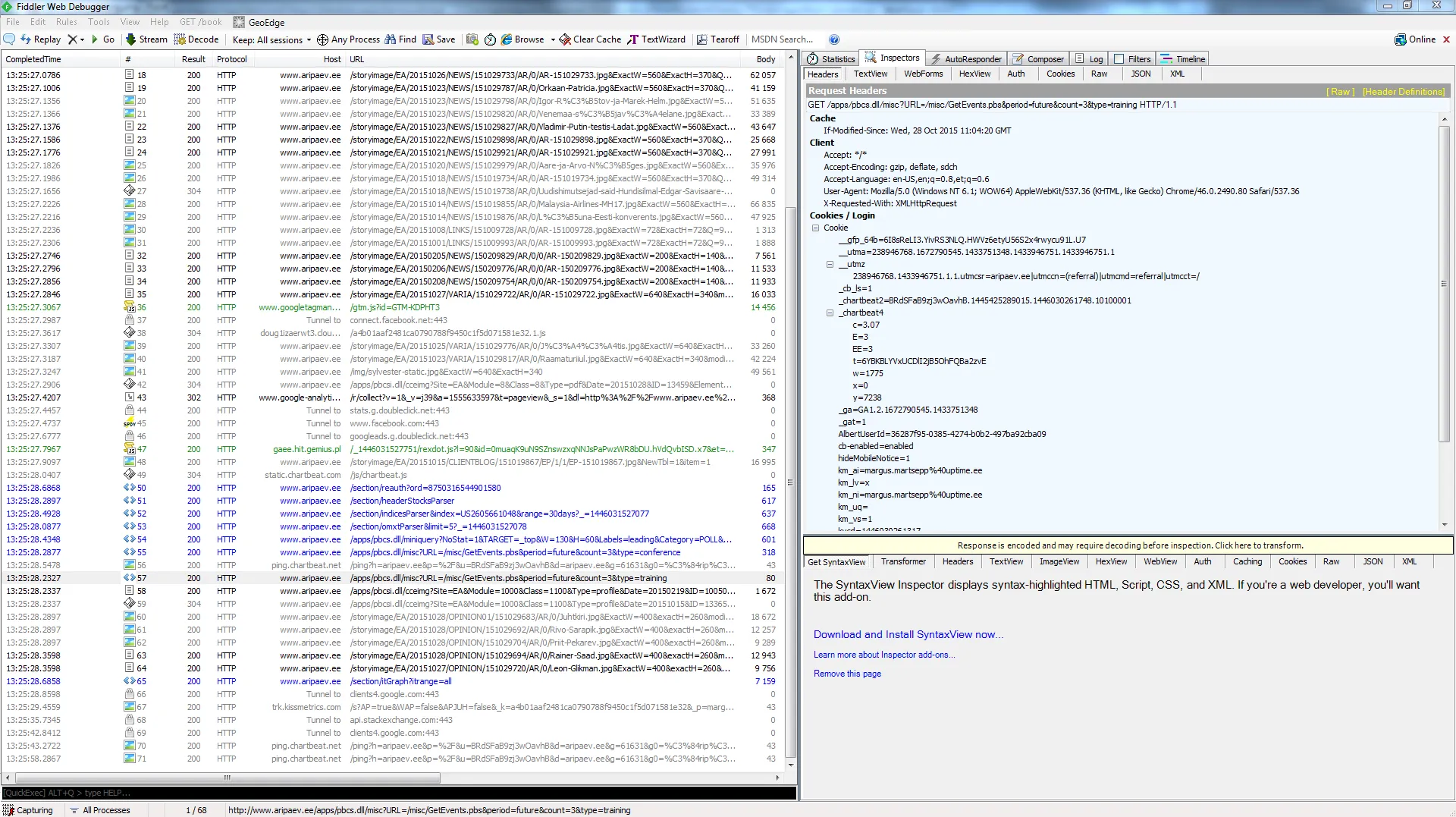This screenshot has height=817, width=1456.
Task: Open the Tools menu
Action: click(x=99, y=22)
